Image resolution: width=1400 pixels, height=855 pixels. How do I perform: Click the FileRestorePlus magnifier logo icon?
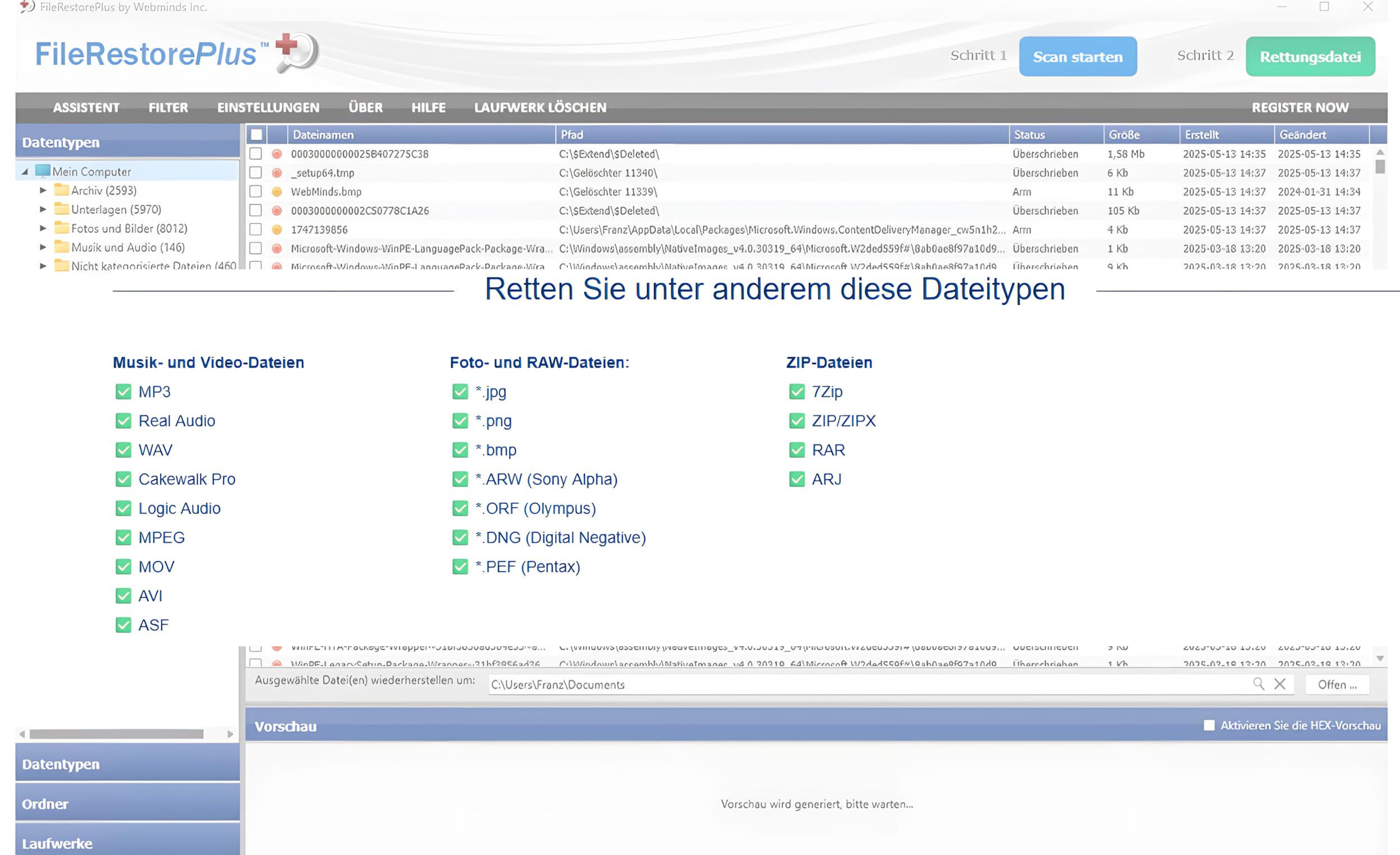tap(297, 52)
